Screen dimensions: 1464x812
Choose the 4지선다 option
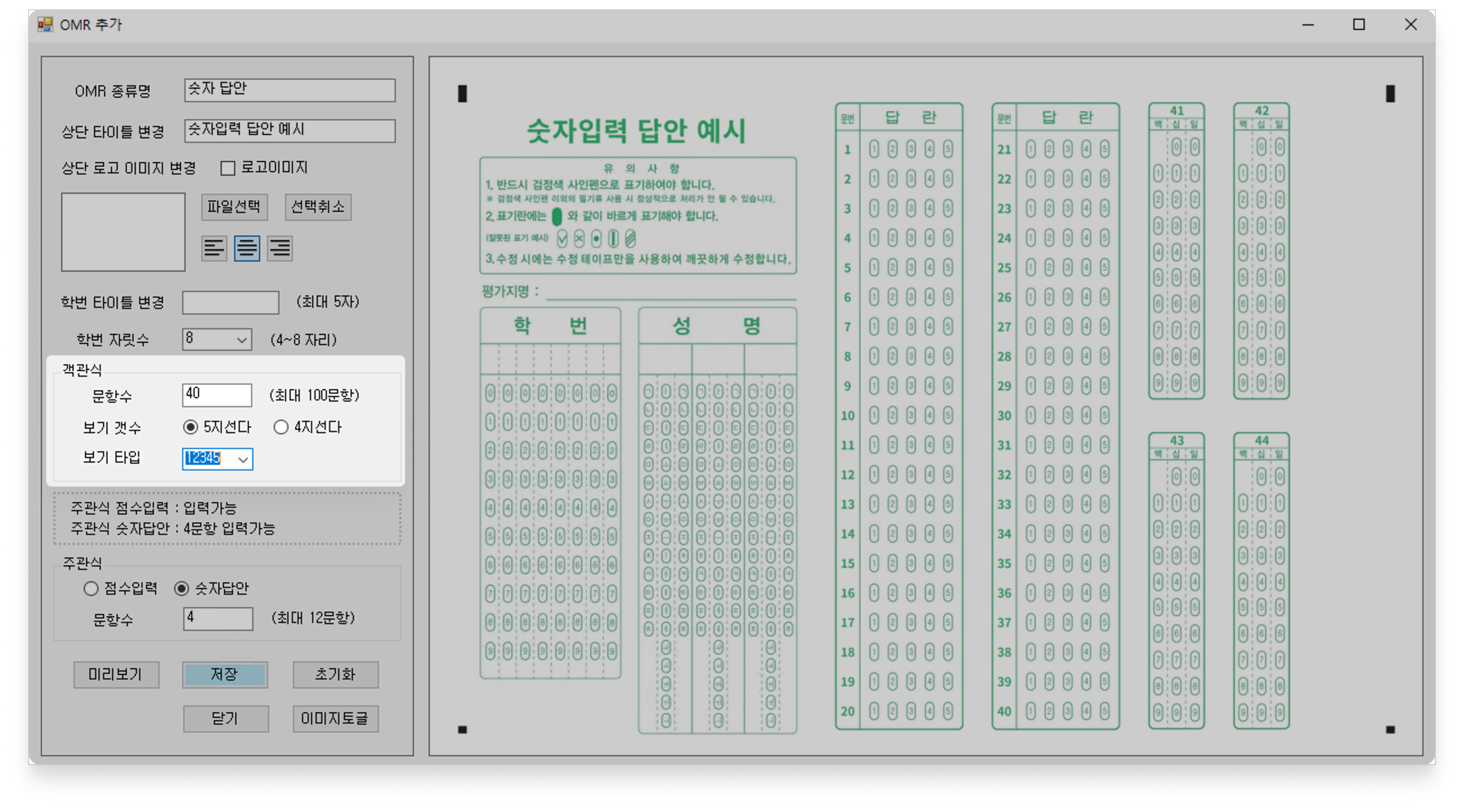tap(281, 427)
